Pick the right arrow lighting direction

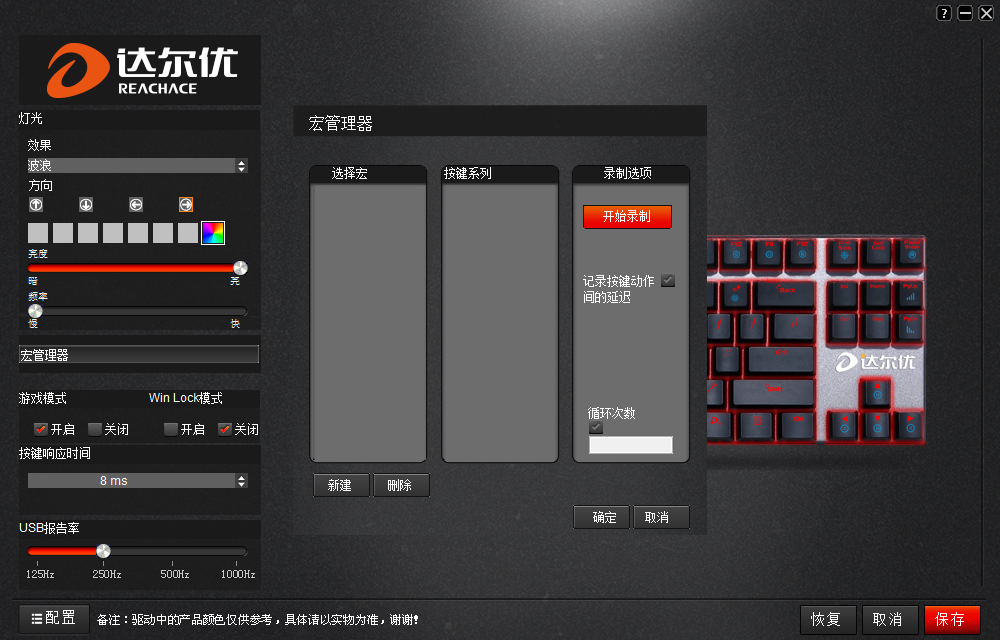[x=186, y=205]
